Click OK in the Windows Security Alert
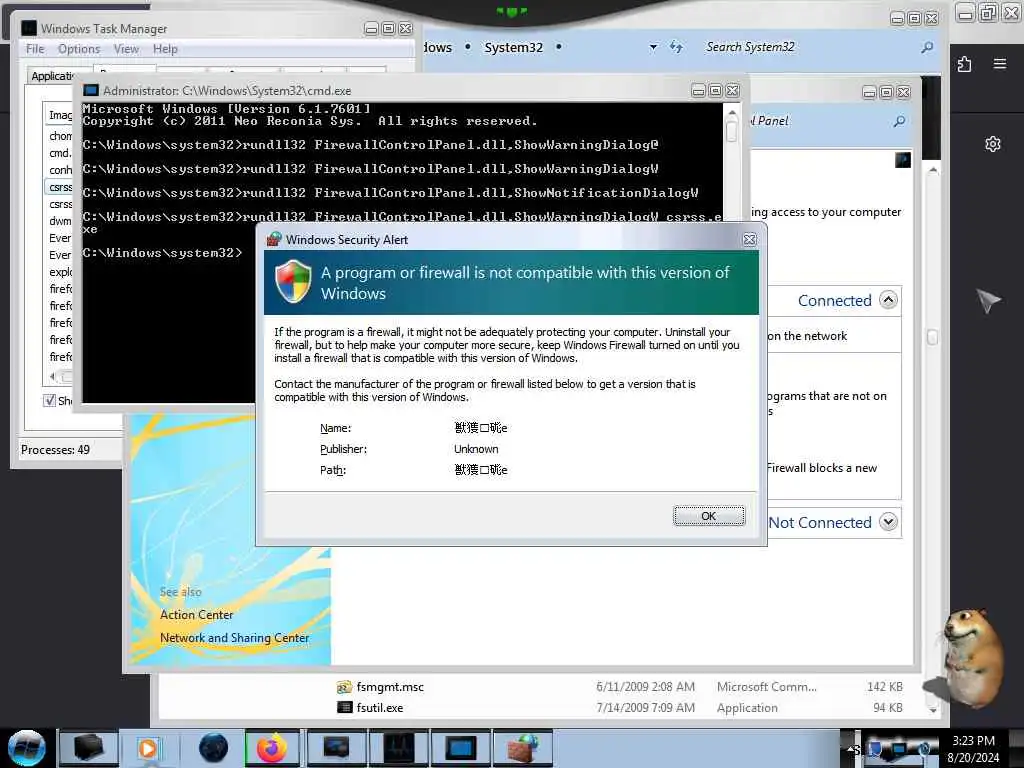 (709, 516)
